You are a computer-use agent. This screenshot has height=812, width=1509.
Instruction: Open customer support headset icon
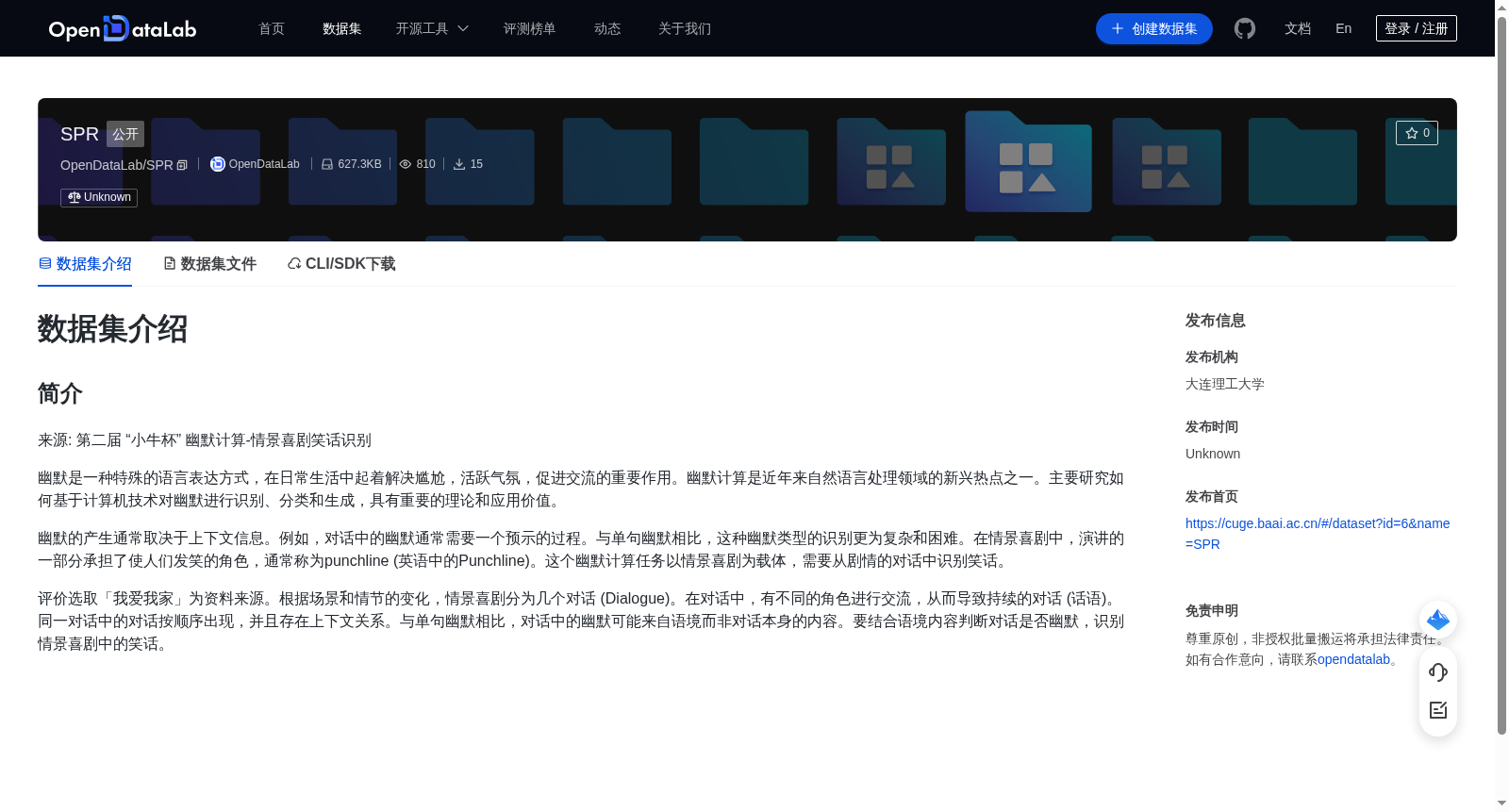1438,672
